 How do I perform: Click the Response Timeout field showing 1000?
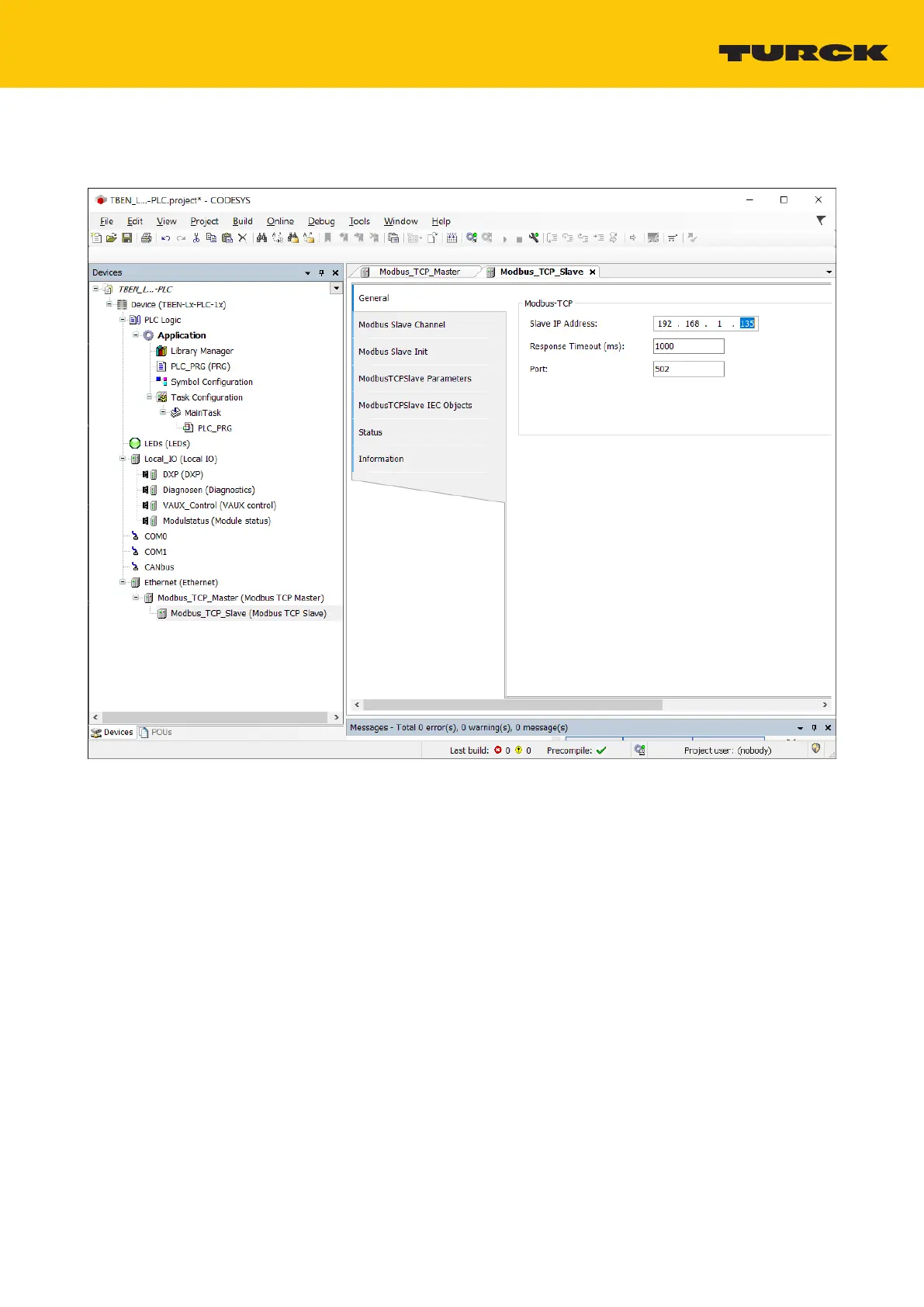tap(689, 346)
